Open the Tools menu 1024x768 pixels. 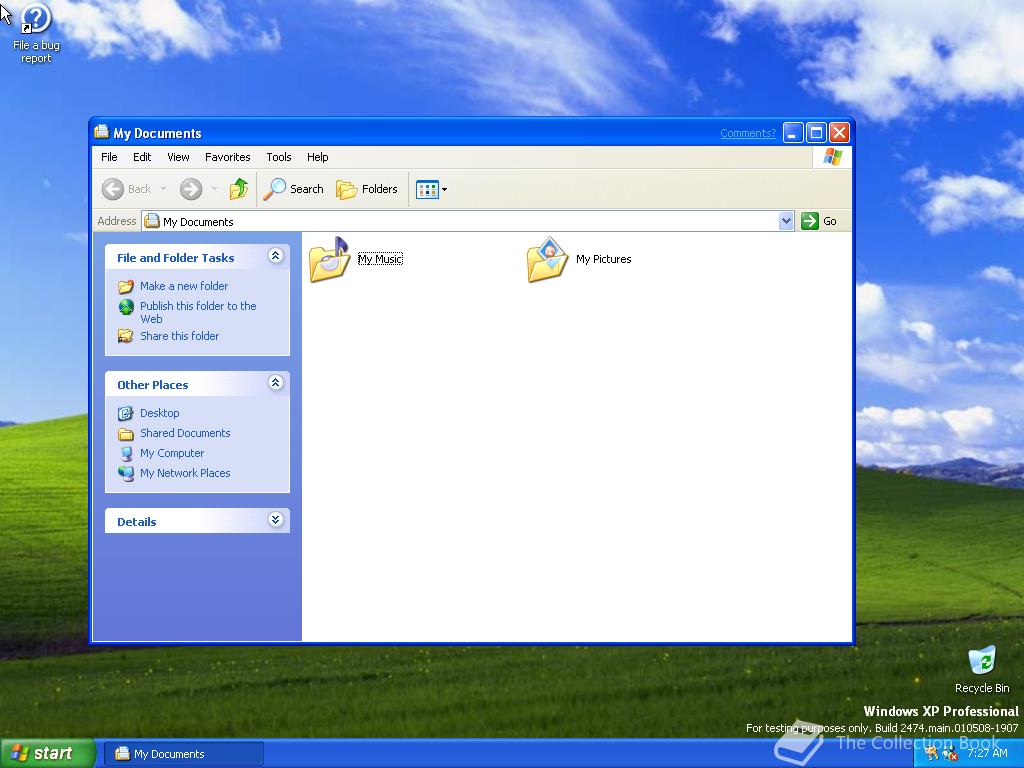pyautogui.click(x=278, y=157)
